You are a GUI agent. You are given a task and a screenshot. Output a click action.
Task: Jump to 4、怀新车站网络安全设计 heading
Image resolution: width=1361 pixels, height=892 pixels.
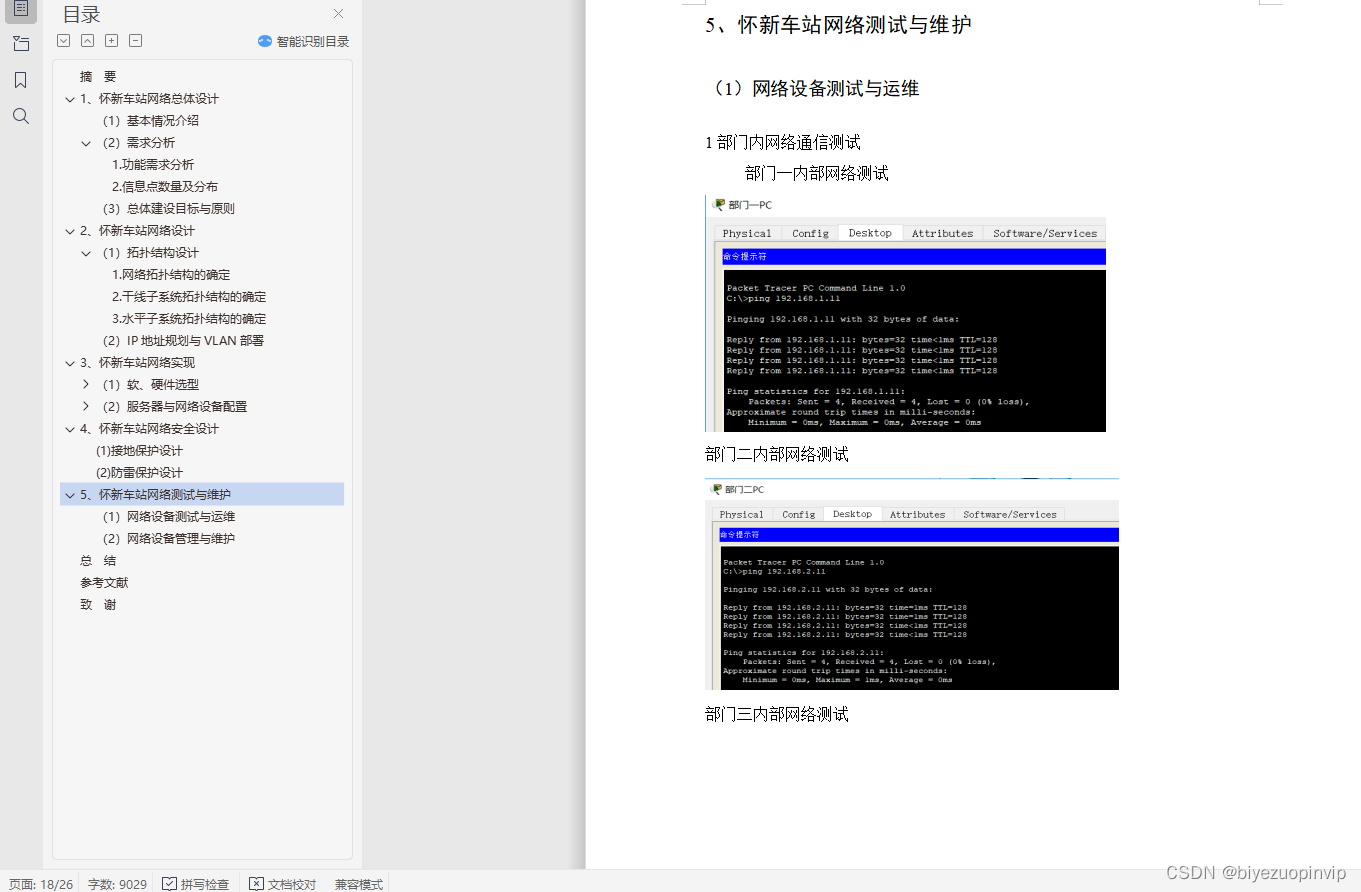pos(149,429)
